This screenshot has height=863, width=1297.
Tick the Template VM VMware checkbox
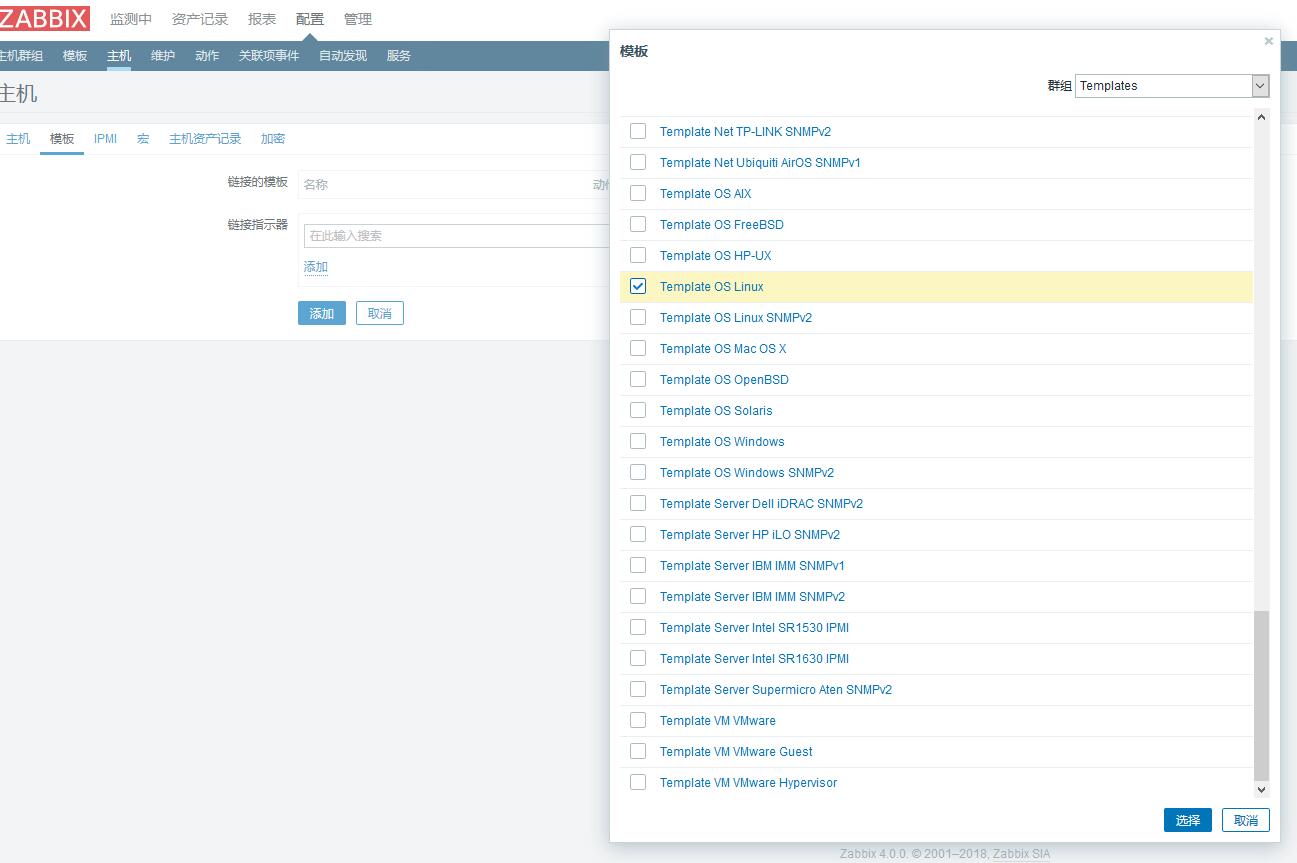pos(638,720)
